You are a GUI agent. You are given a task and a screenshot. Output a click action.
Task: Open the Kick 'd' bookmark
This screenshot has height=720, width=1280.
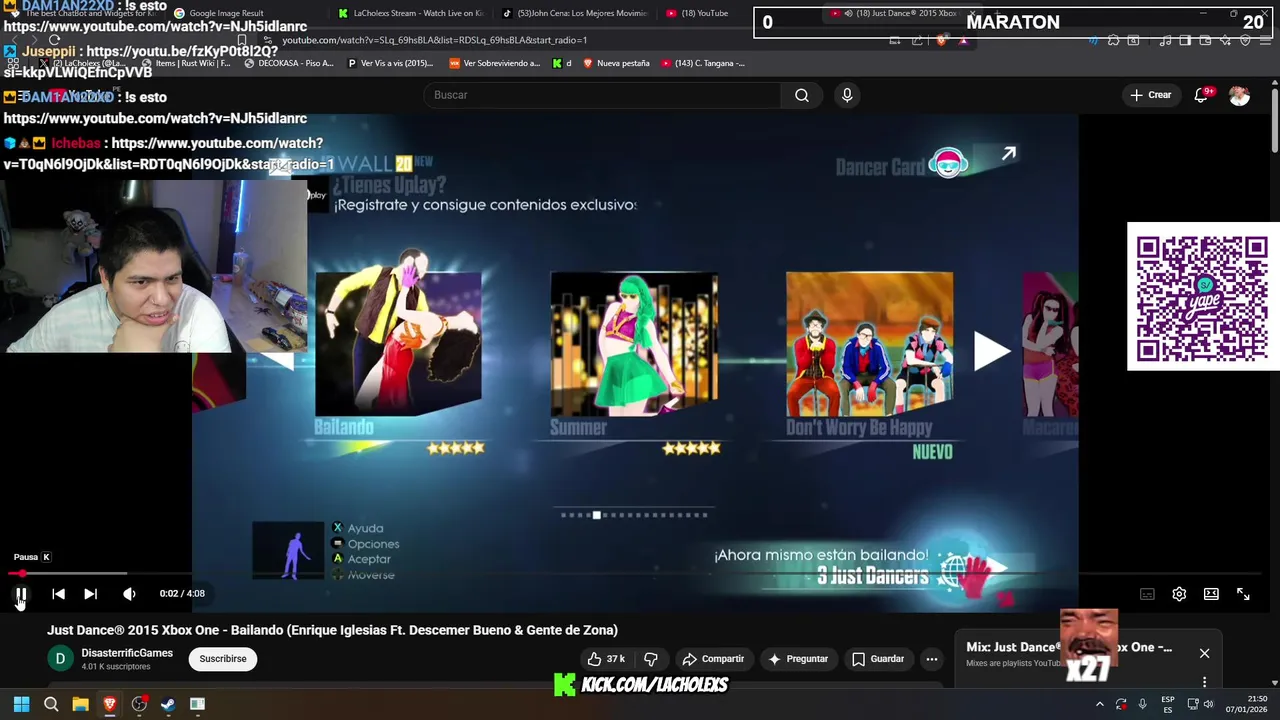[562, 63]
